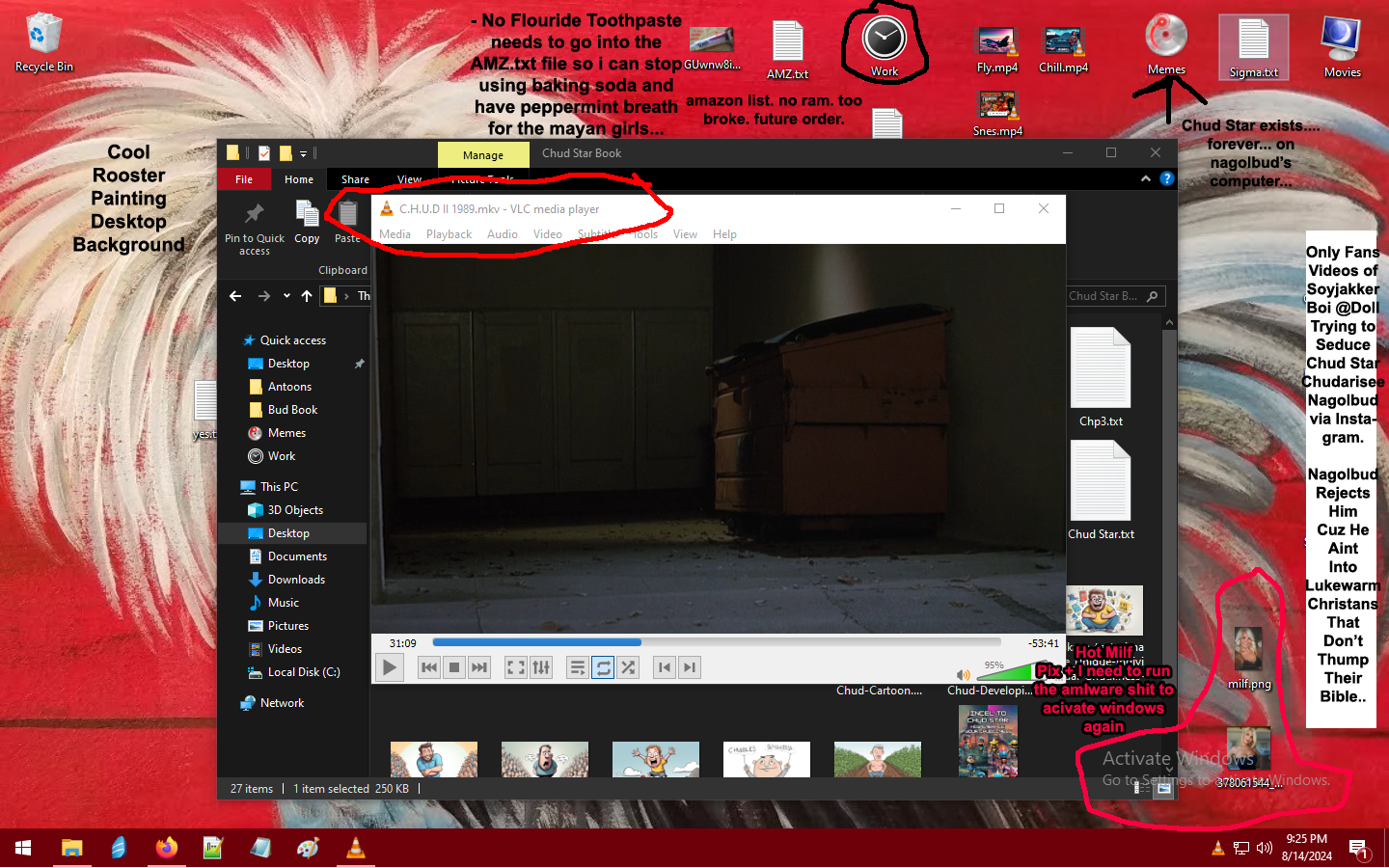Open the VLC Playback menu
The height and width of the screenshot is (868, 1389).
click(x=449, y=234)
